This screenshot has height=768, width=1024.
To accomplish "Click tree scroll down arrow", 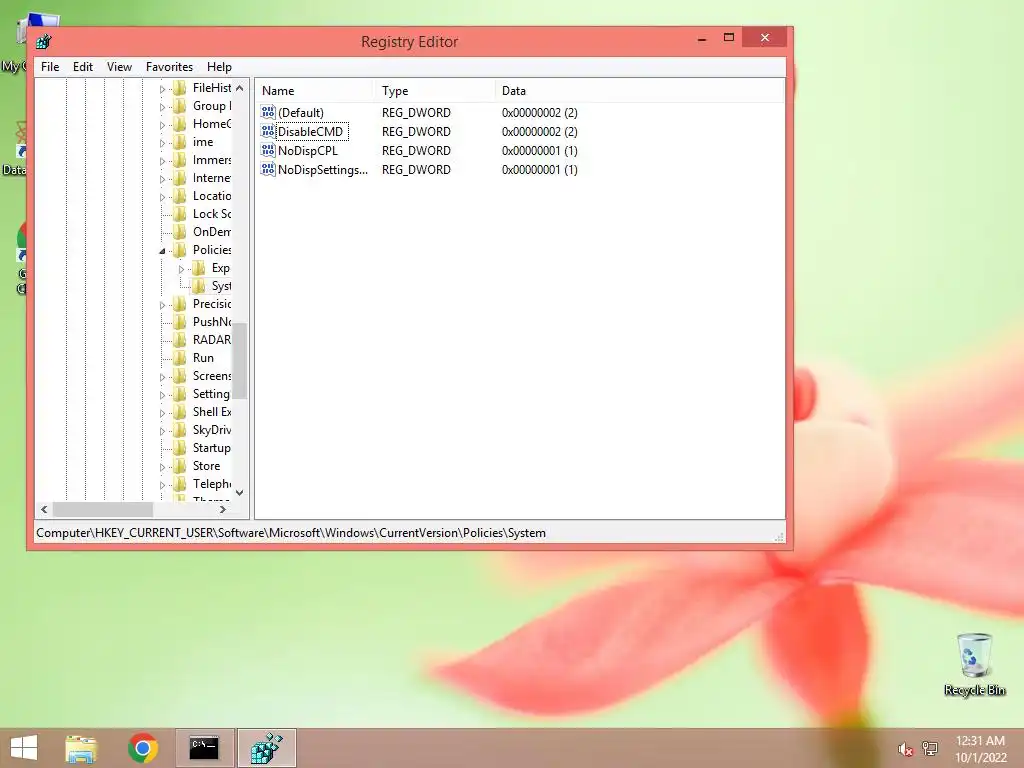I will [x=240, y=493].
